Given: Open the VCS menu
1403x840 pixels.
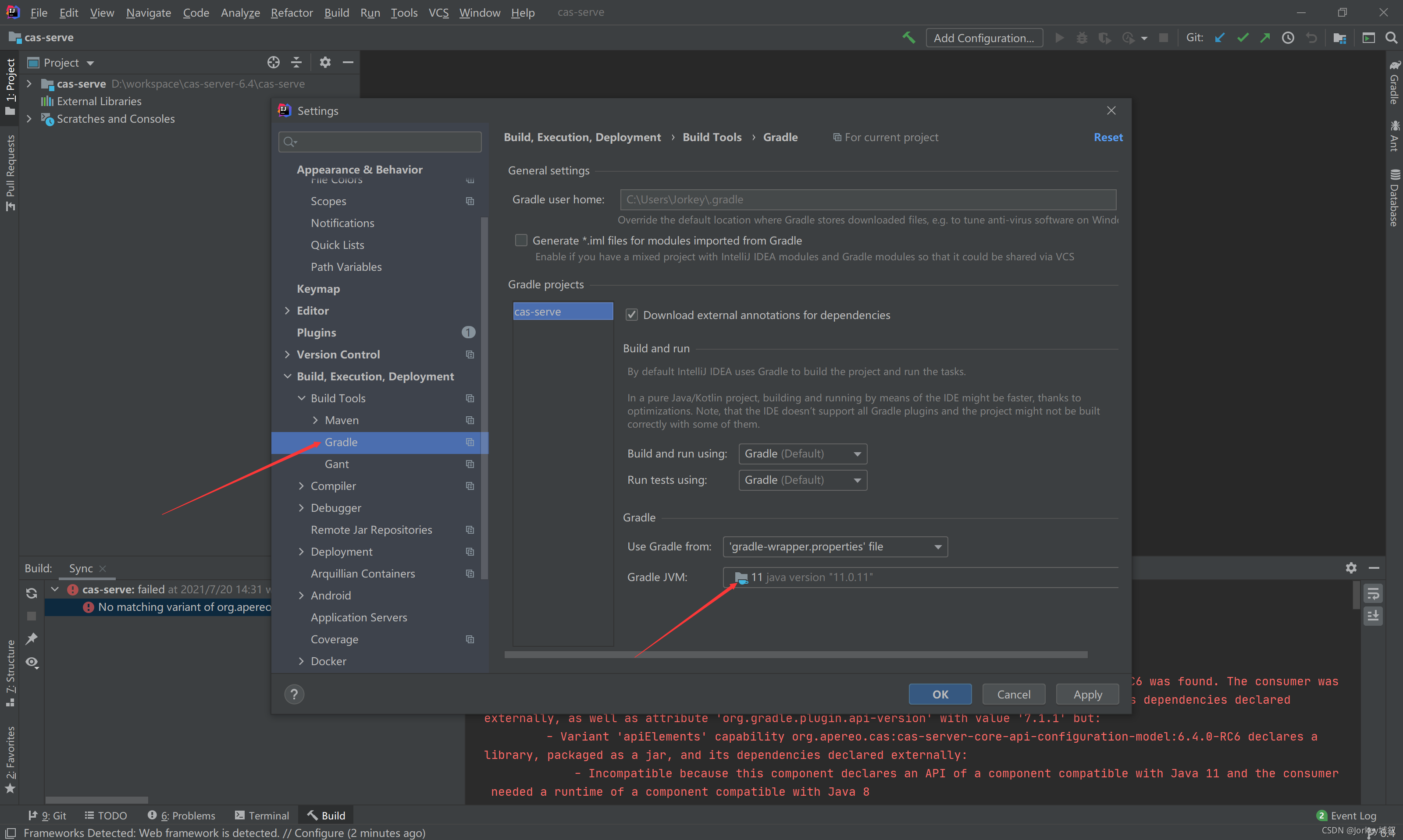Looking at the screenshot, I should [438, 12].
